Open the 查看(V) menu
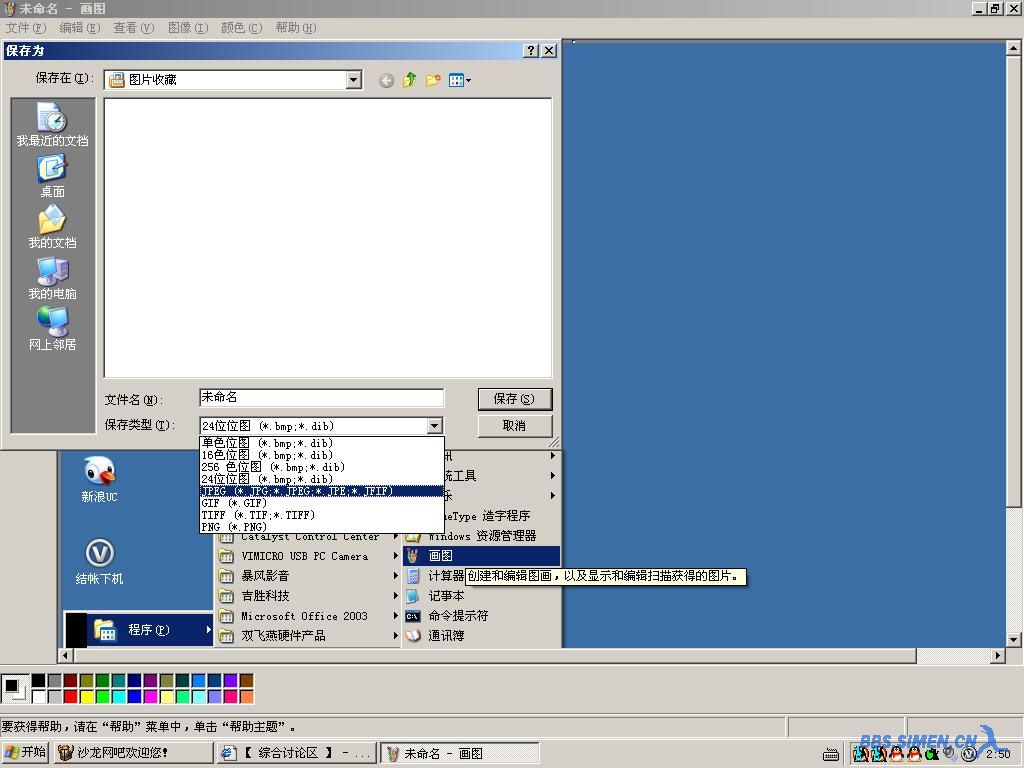1024x768 pixels. pos(133,27)
